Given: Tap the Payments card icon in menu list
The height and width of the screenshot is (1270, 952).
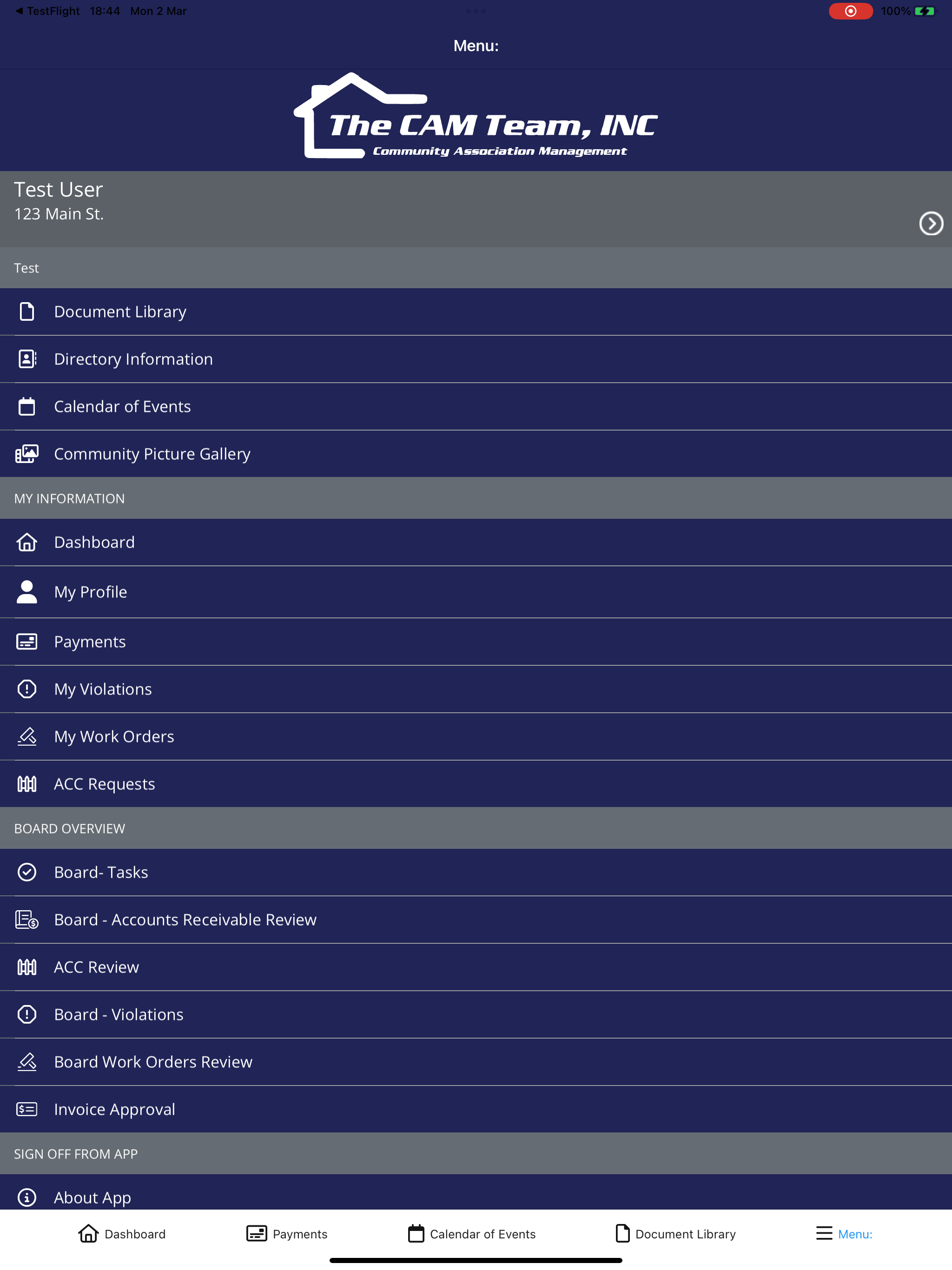Looking at the screenshot, I should coord(26,642).
